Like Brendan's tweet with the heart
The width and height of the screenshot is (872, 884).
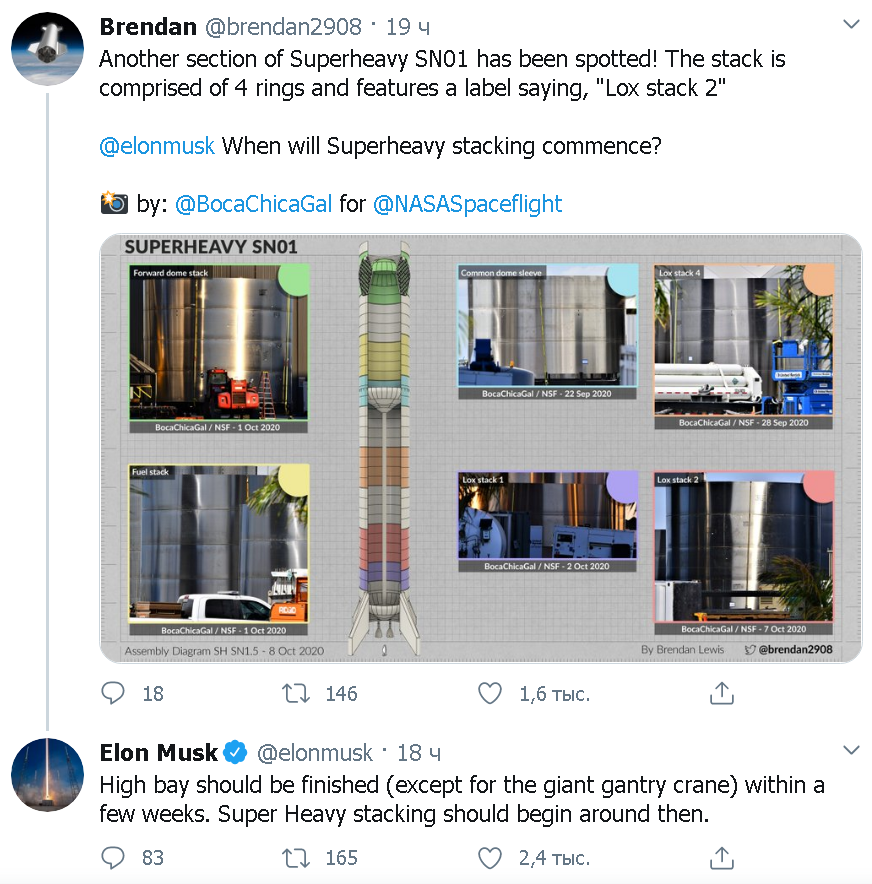pos(489,693)
